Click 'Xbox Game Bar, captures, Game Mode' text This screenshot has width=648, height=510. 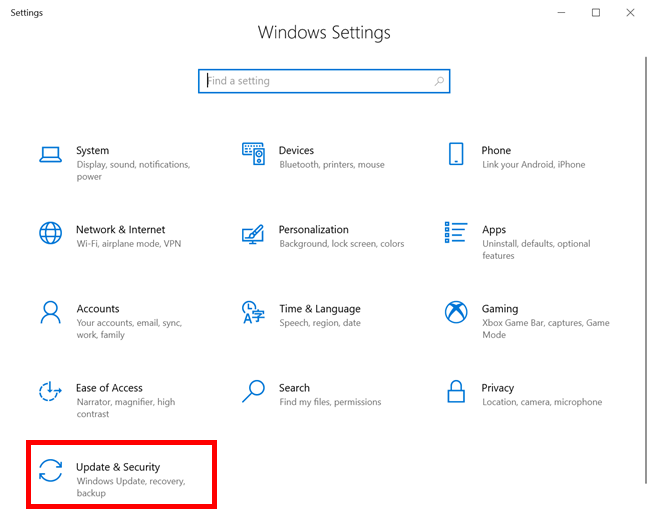546,329
